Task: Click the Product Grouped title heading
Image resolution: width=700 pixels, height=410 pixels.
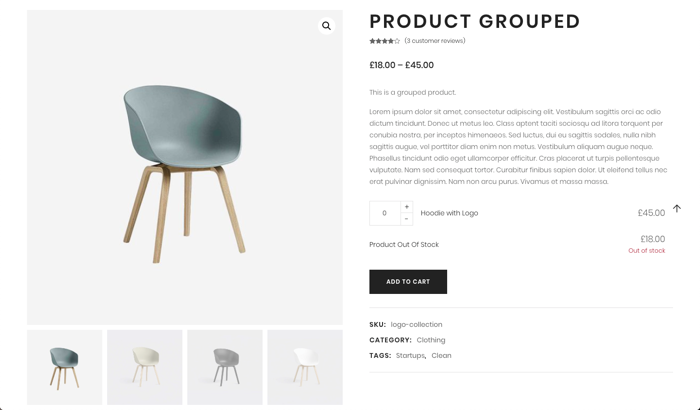Action: (x=475, y=21)
